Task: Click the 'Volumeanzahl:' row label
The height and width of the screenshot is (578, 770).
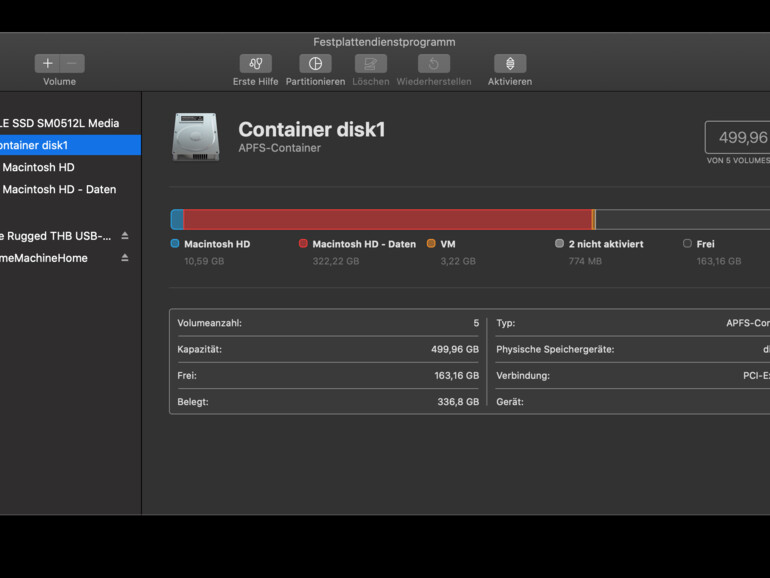Action: pos(210,323)
